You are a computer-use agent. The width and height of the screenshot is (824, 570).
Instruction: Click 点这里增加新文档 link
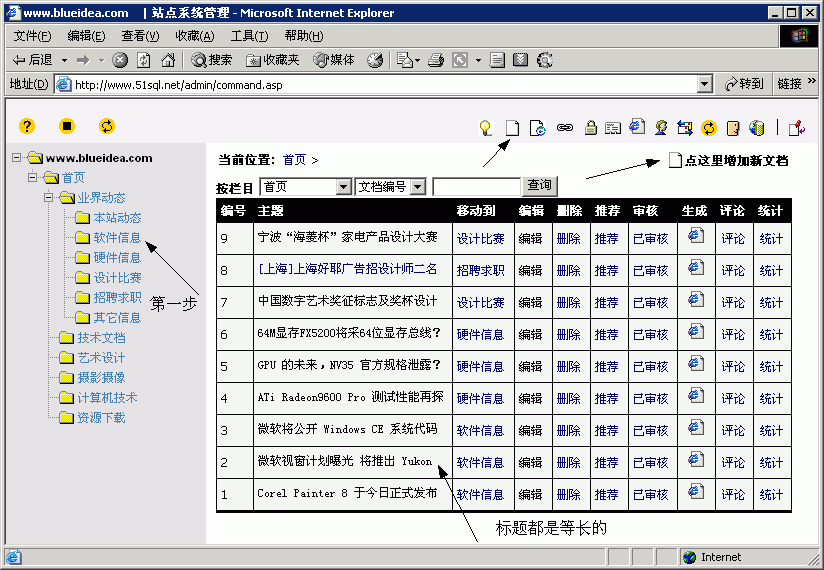pyautogui.click(x=736, y=161)
